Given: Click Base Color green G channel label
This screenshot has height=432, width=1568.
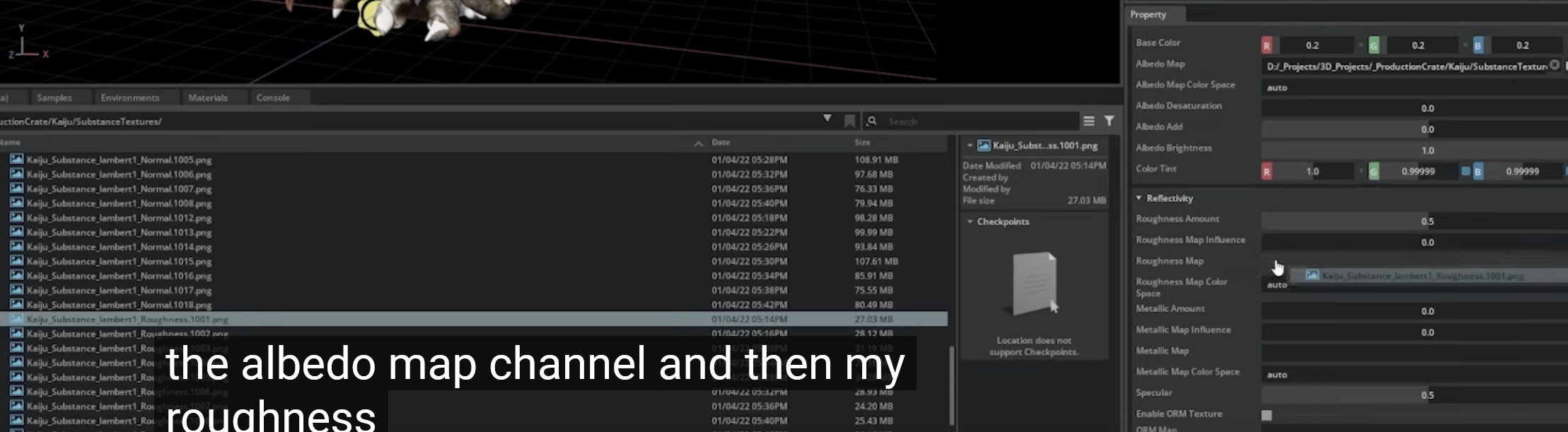Looking at the screenshot, I should coord(1374,45).
